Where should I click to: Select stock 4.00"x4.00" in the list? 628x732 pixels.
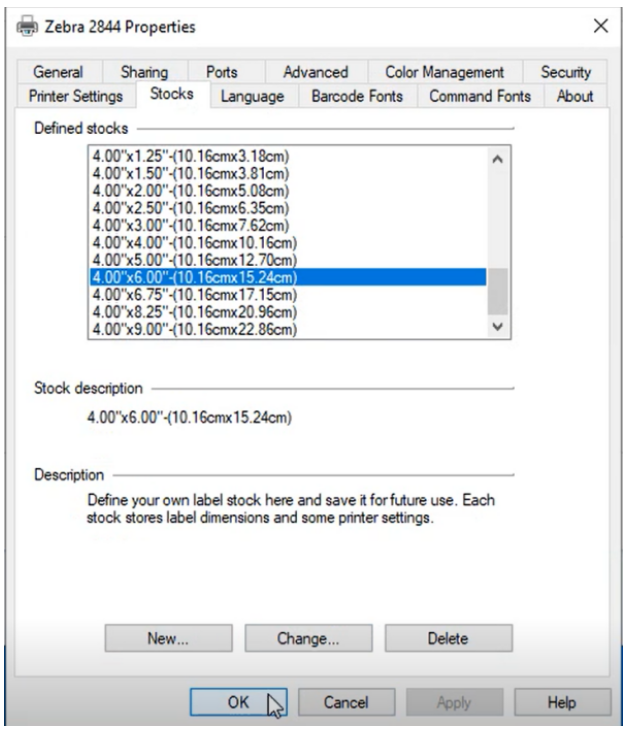point(288,242)
